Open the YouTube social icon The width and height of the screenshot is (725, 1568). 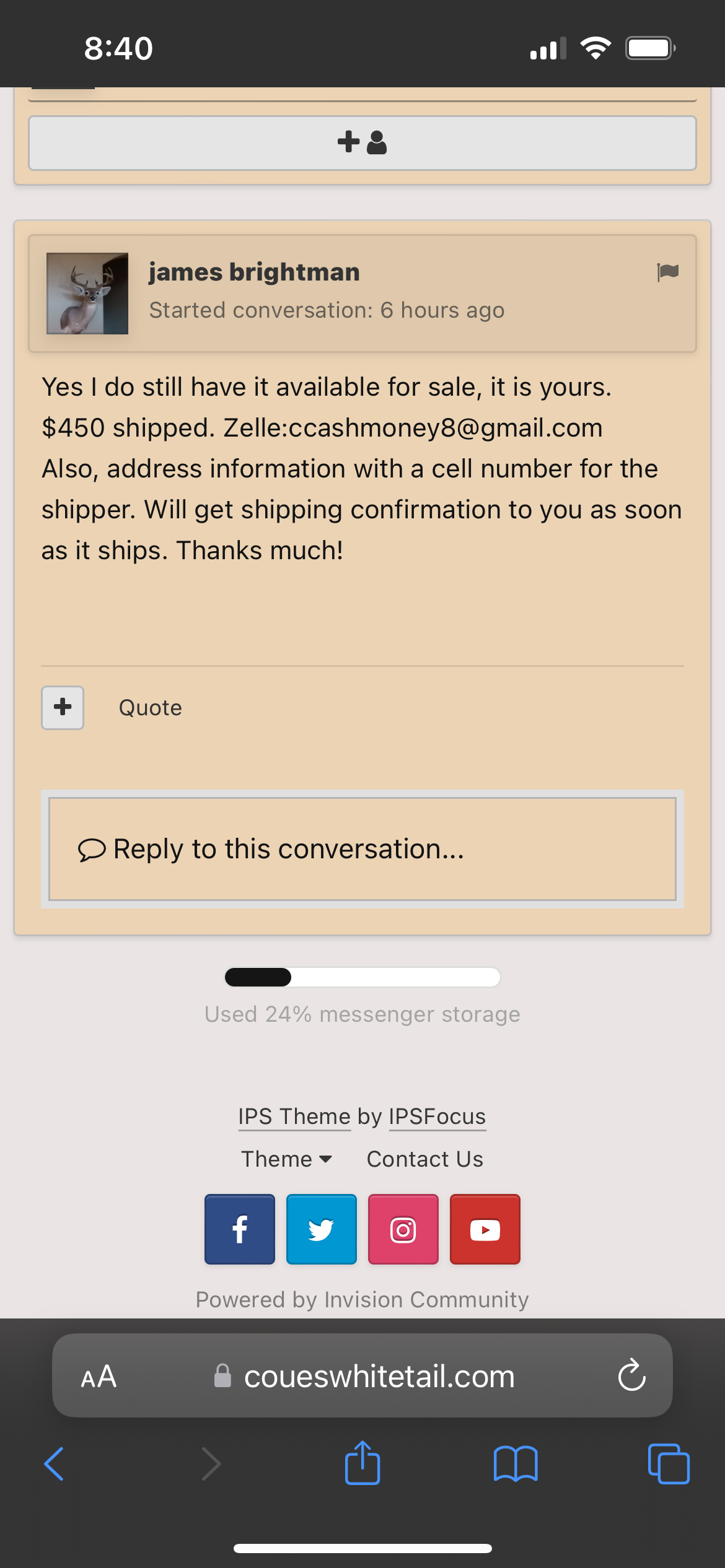pos(485,1229)
